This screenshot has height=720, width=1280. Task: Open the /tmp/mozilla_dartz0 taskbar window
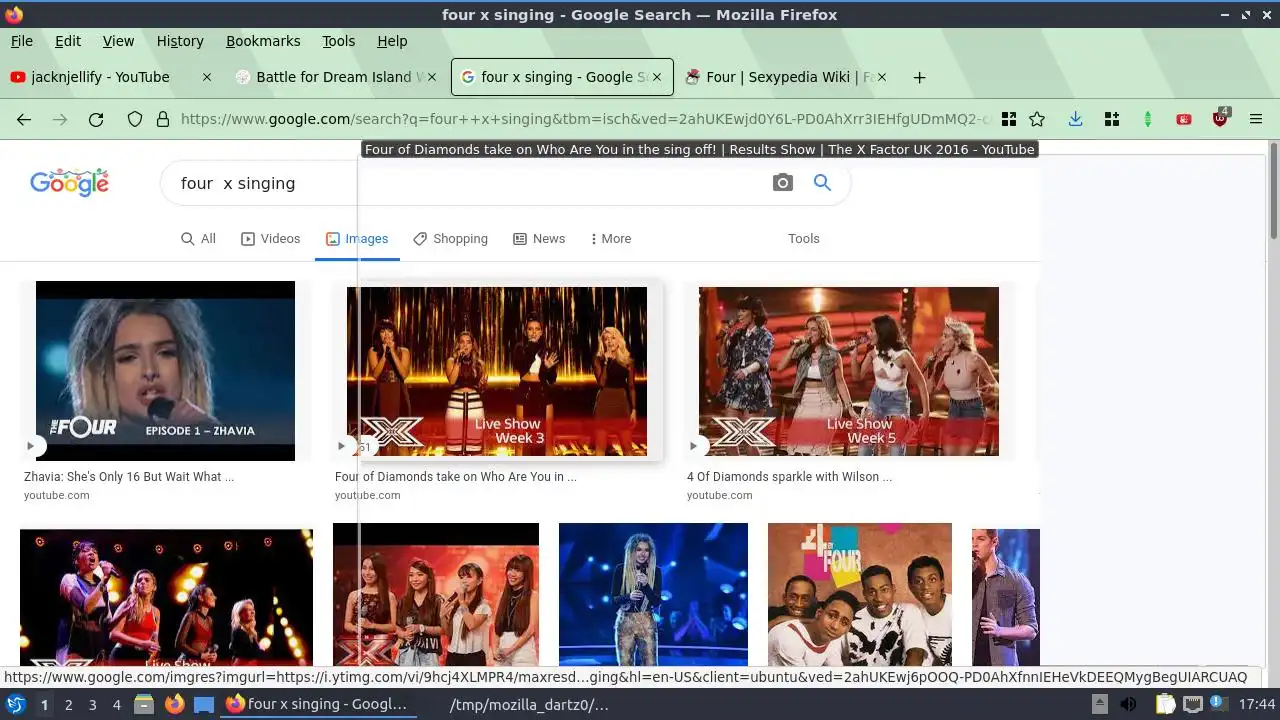click(x=530, y=704)
